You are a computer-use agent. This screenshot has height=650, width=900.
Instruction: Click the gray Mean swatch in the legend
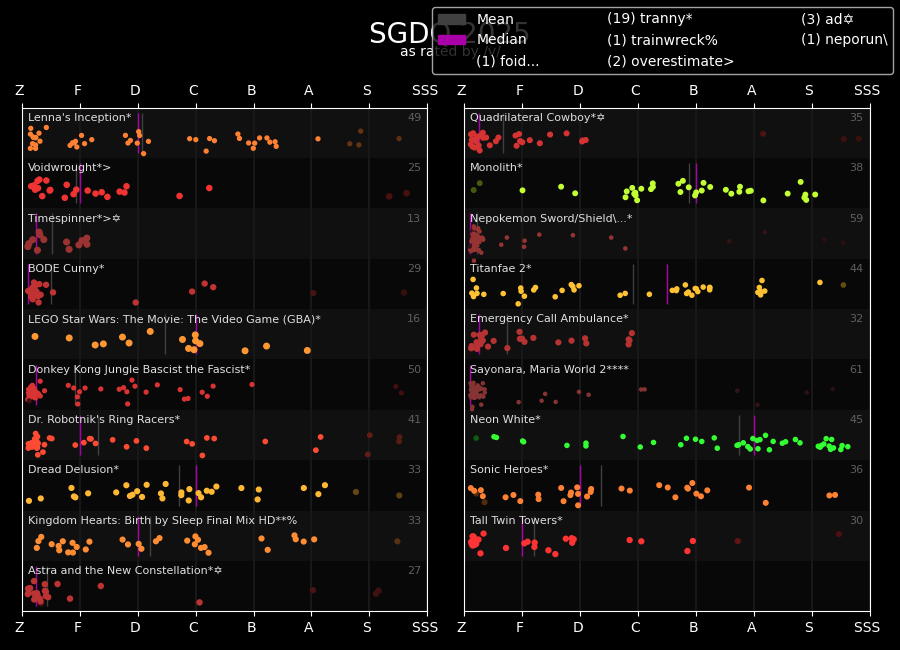pos(452,20)
